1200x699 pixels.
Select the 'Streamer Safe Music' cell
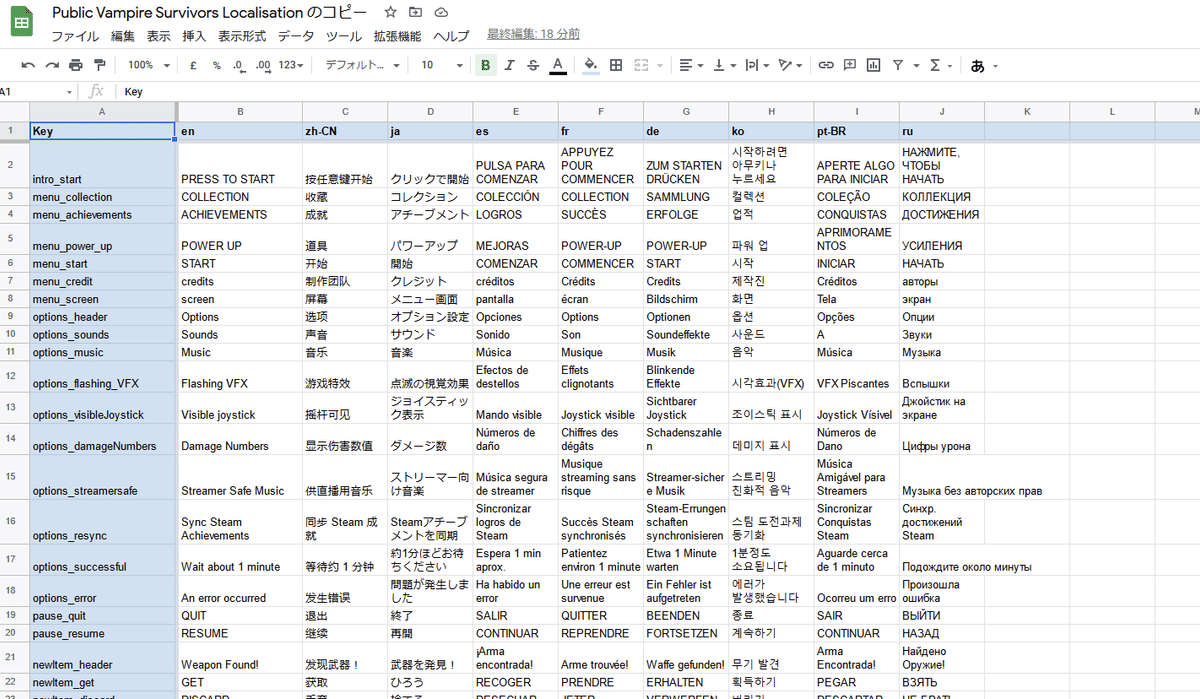(x=240, y=477)
